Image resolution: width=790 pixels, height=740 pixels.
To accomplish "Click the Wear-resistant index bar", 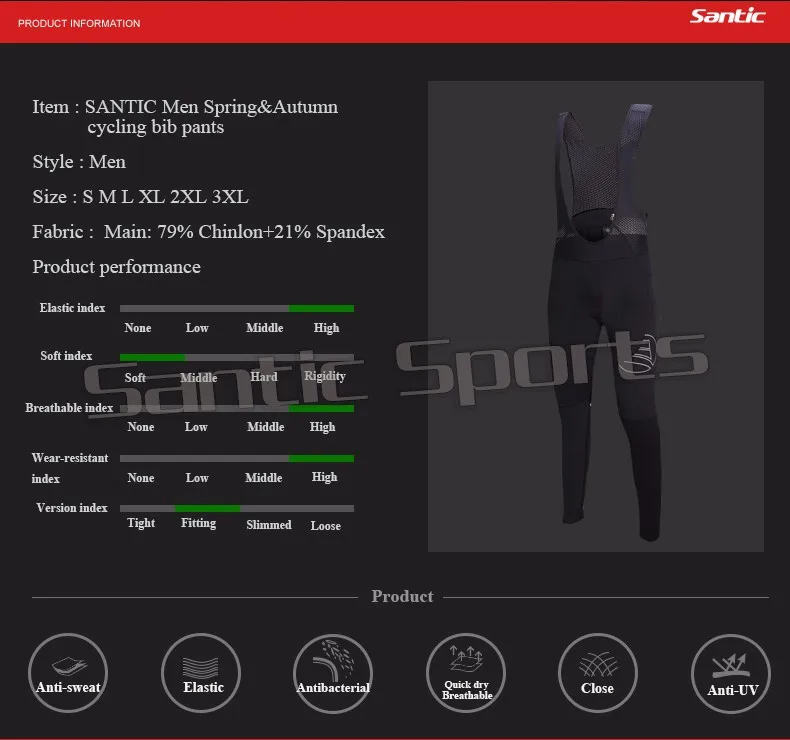I will click(237, 458).
